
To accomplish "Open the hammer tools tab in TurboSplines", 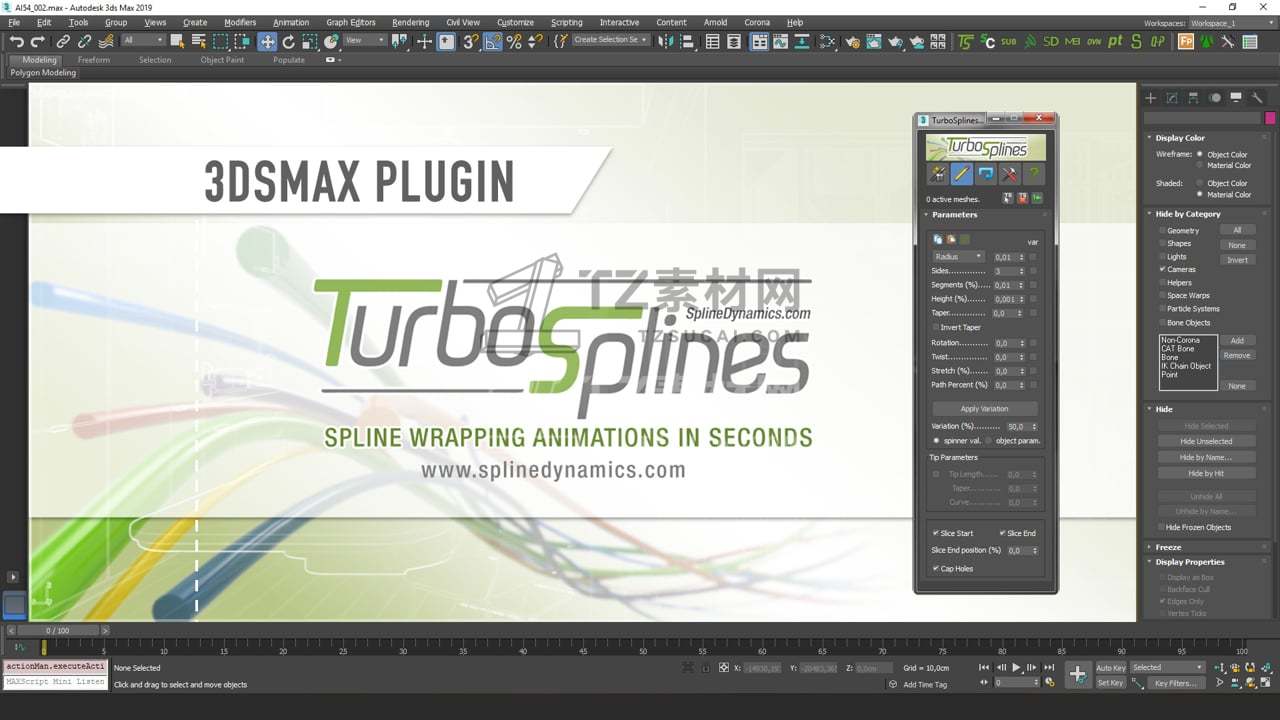I will click(1010, 174).
